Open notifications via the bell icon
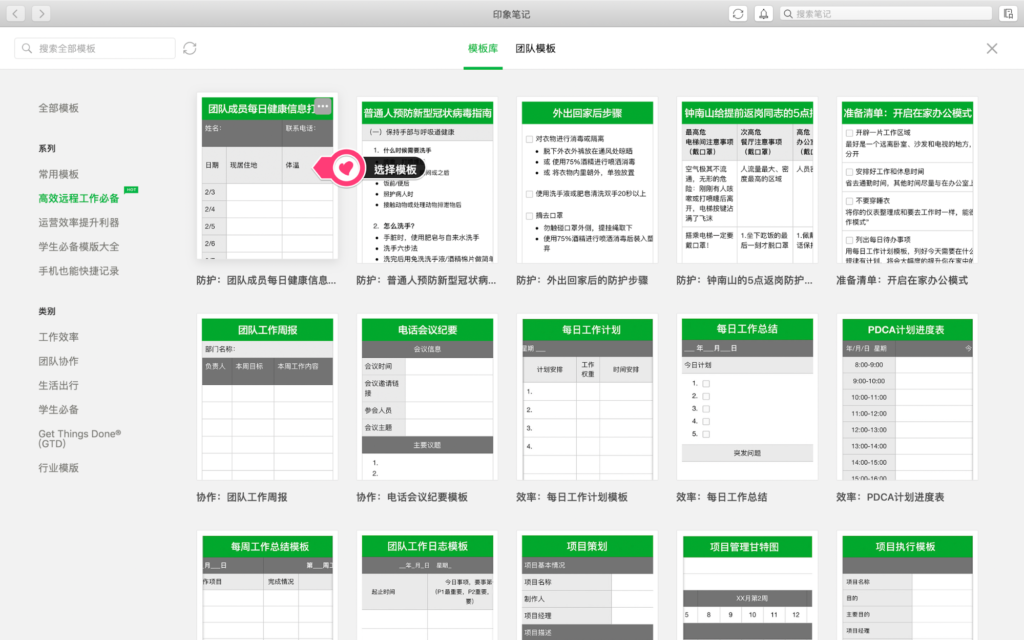Viewport: 1024px width, 640px height. coord(764,13)
